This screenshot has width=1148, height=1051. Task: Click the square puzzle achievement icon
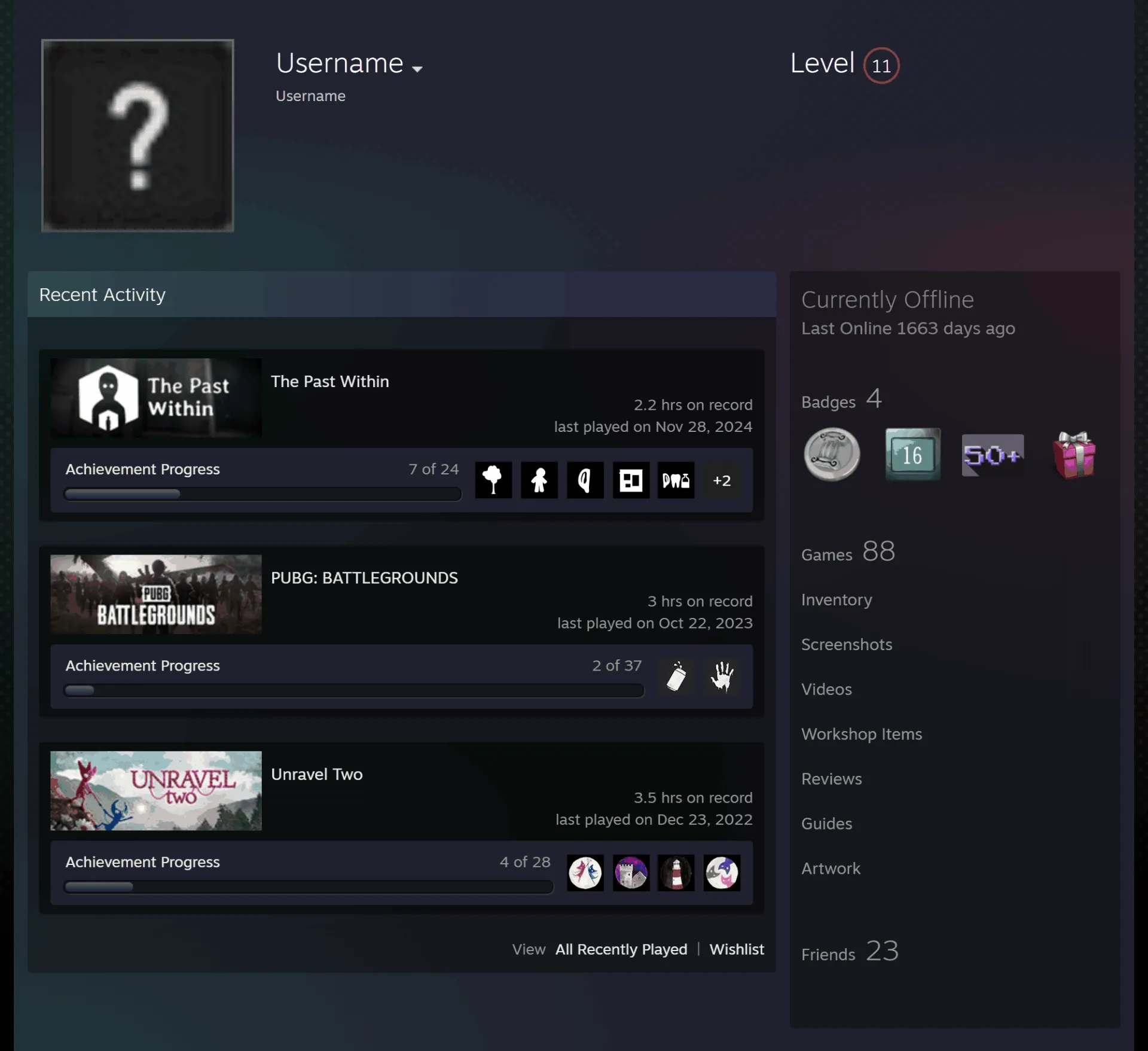[x=631, y=480]
